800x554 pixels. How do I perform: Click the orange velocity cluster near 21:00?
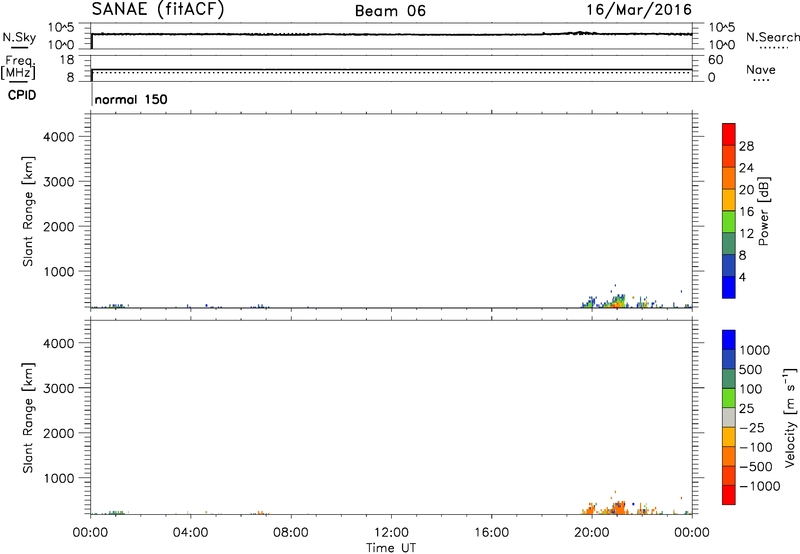click(x=617, y=508)
